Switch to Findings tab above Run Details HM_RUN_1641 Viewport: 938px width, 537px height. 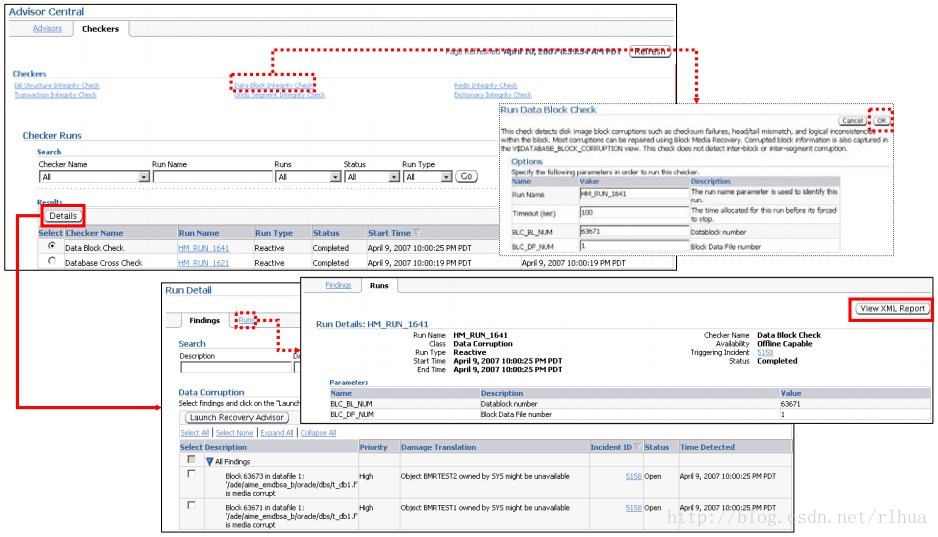coord(338,285)
